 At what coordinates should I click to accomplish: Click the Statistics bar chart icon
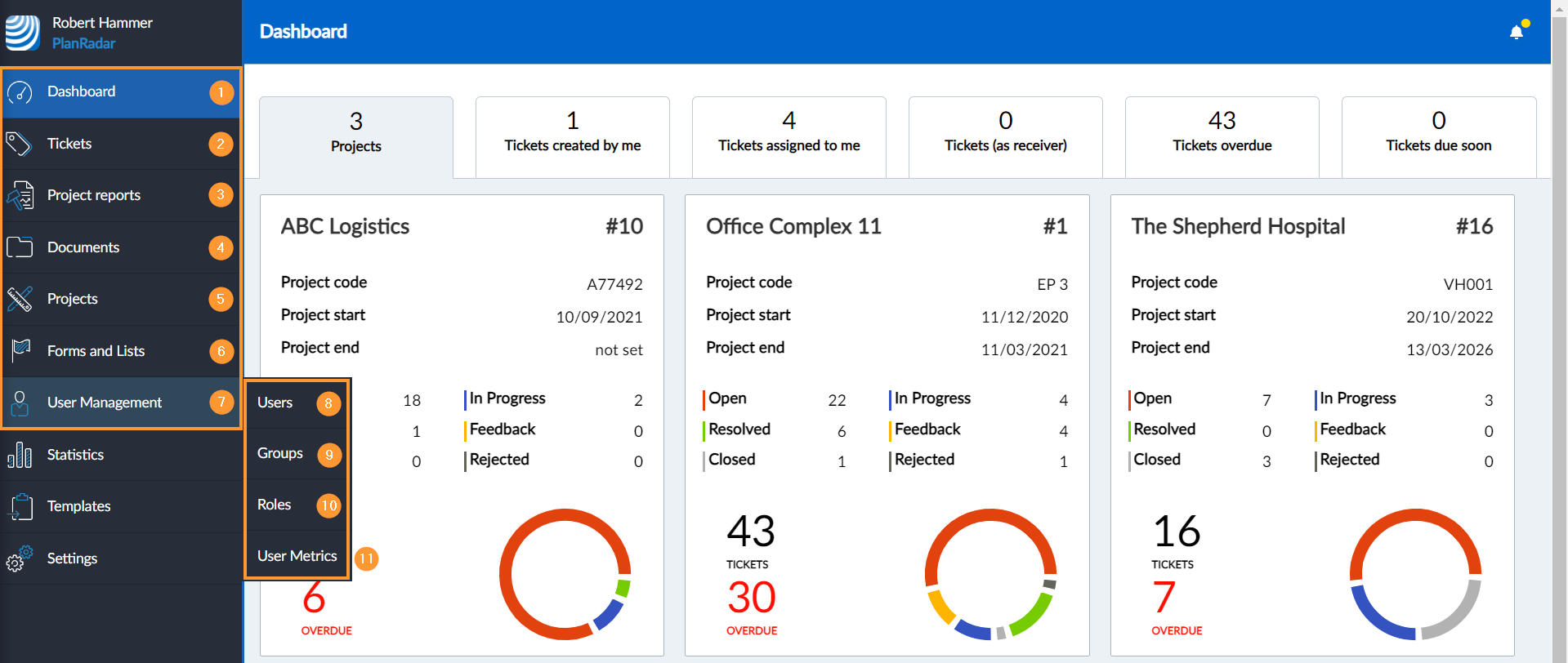(x=20, y=455)
